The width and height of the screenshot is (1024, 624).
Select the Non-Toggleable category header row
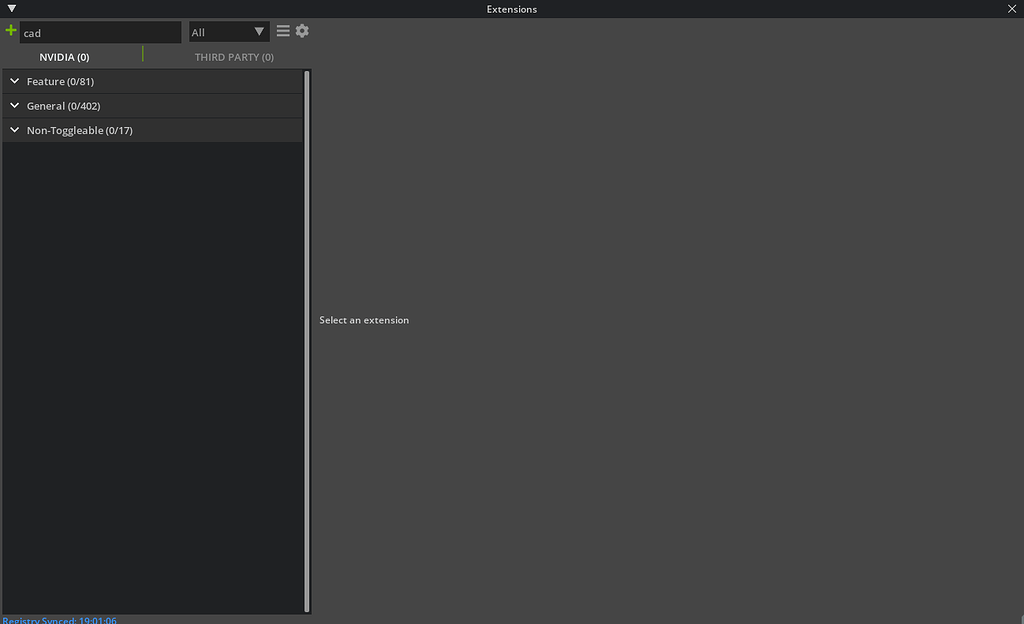(x=150, y=130)
